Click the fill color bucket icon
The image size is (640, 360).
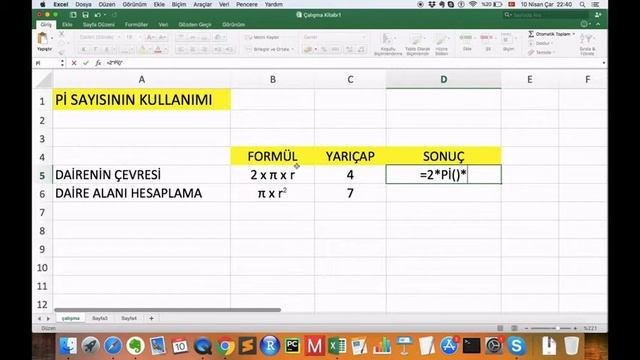pyautogui.click(x=142, y=50)
